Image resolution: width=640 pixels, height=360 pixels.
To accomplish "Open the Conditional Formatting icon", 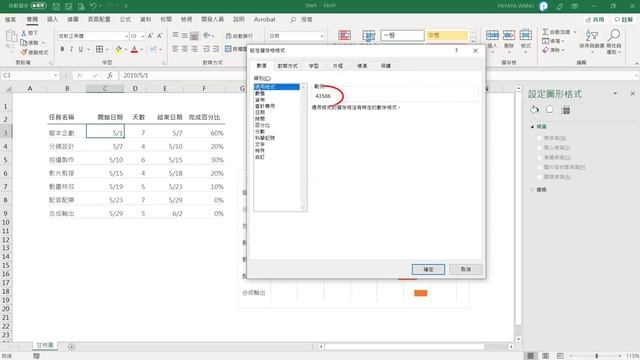I will [344, 36].
